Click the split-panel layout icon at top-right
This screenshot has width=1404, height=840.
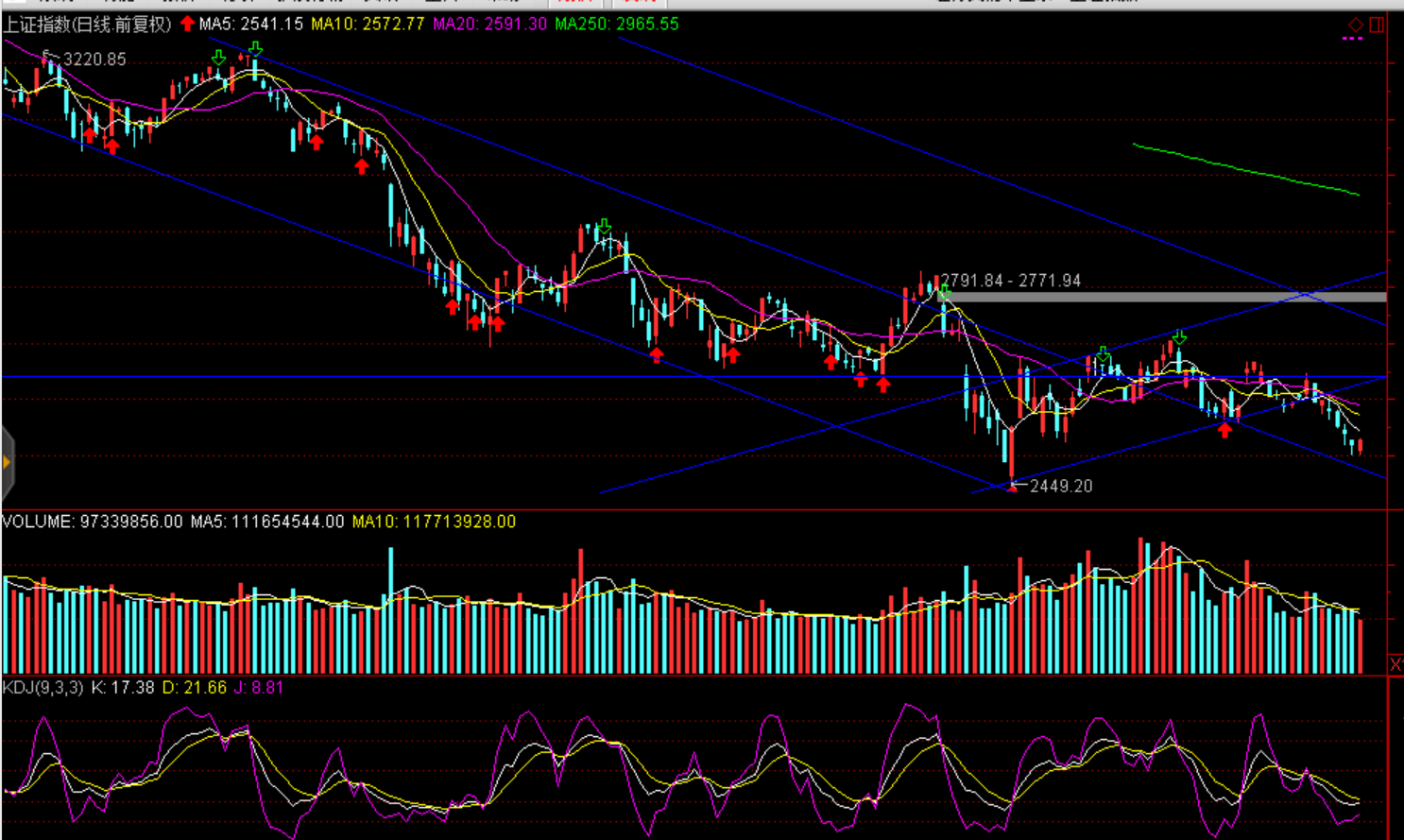pos(1377,25)
